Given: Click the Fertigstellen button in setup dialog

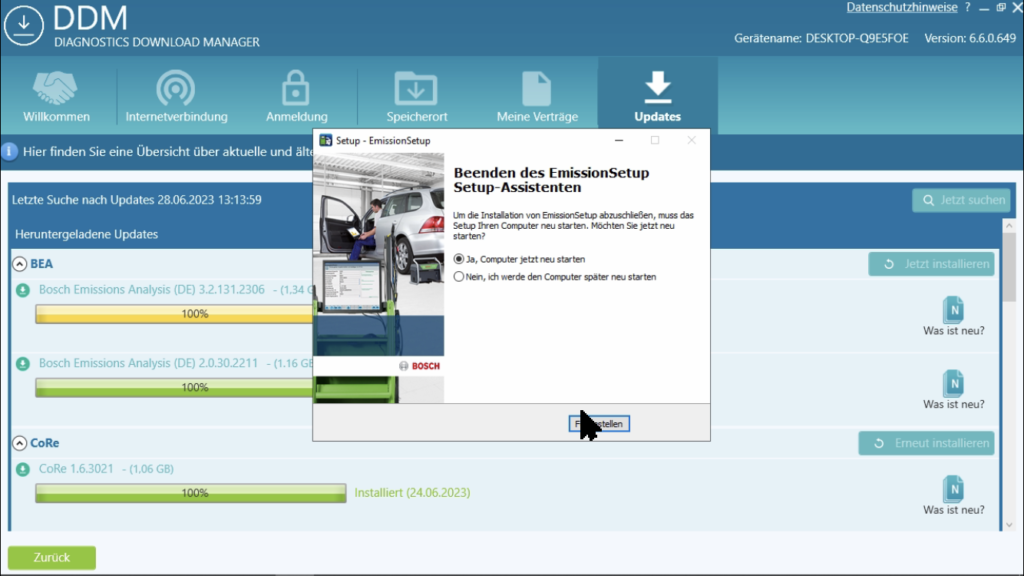Looking at the screenshot, I should tap(599, 424).
